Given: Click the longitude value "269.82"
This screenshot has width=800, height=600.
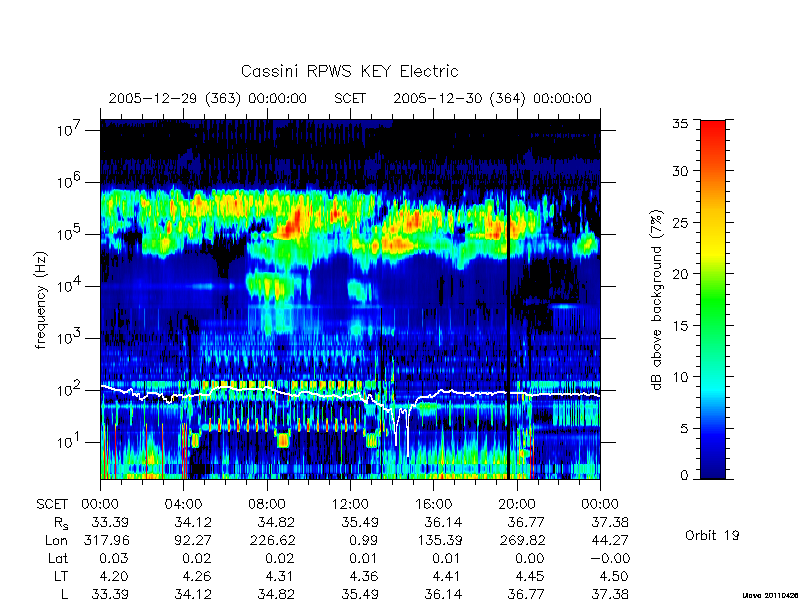Looking at the screenshot, I should pyautogui.click(x=521, y=540).
